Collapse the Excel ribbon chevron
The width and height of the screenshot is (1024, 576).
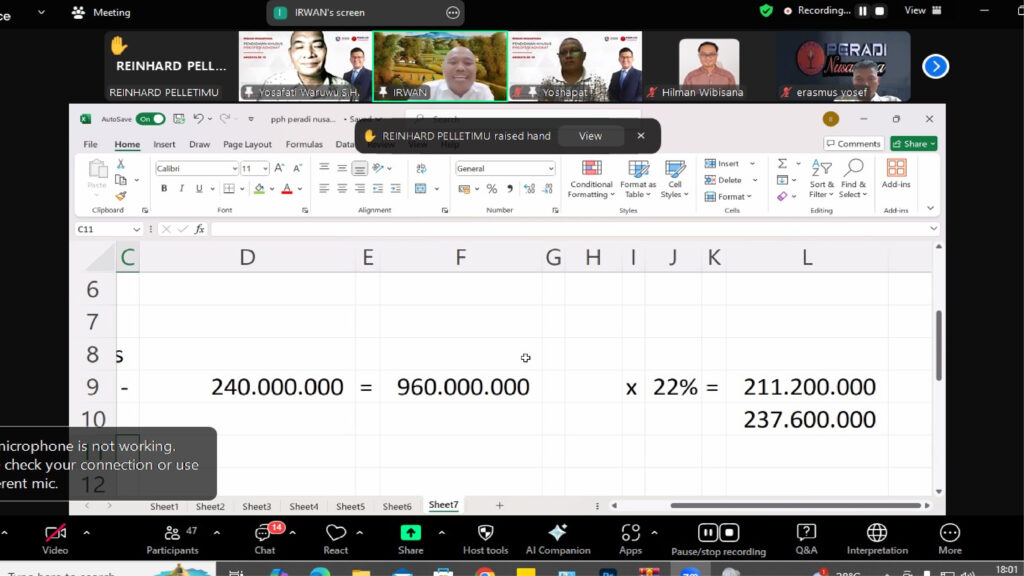pyautogui.click(x=931, y=208)
